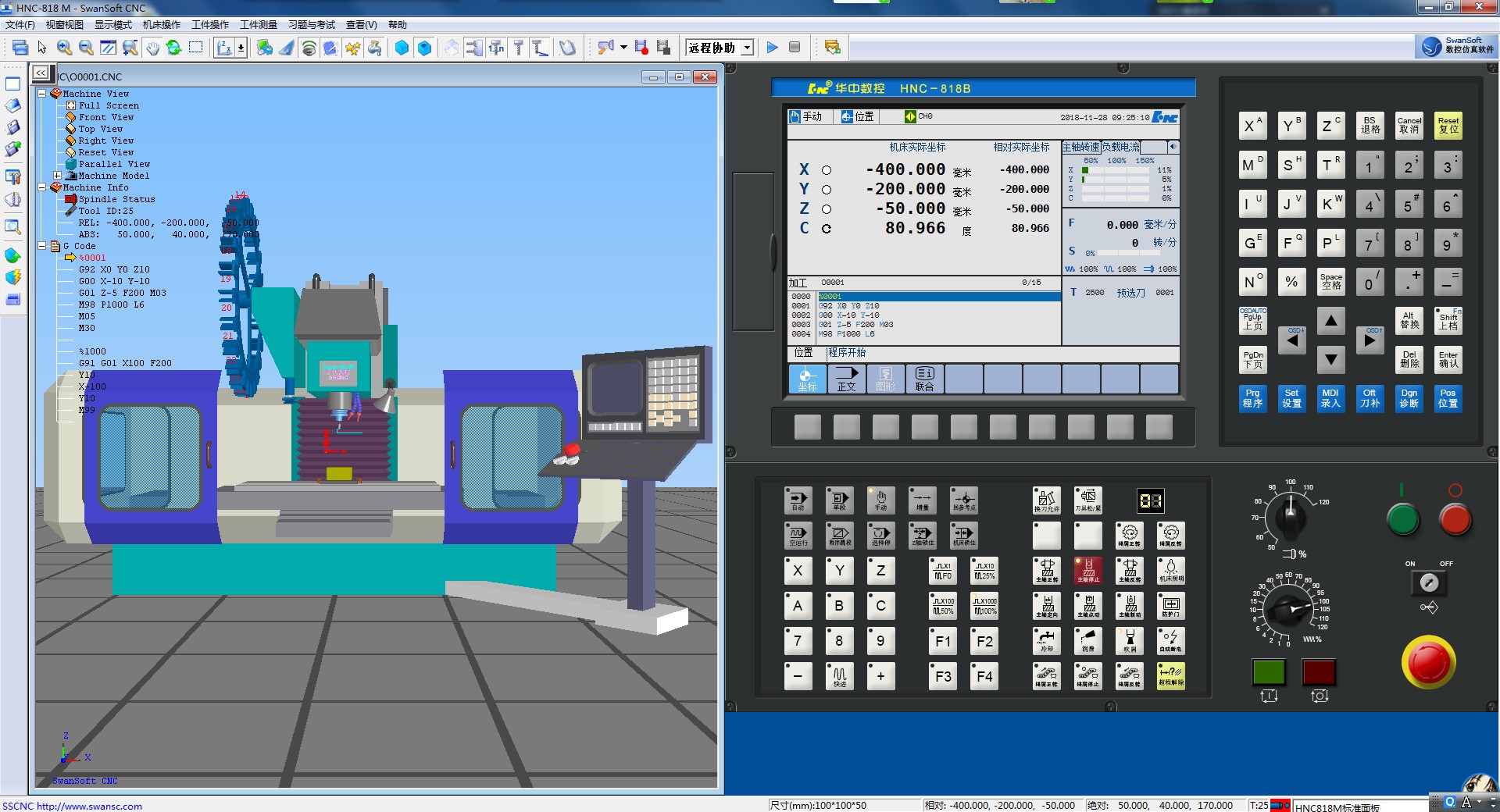Select Front View in the tree
1500x812 pixels.
tap(105, 117)
